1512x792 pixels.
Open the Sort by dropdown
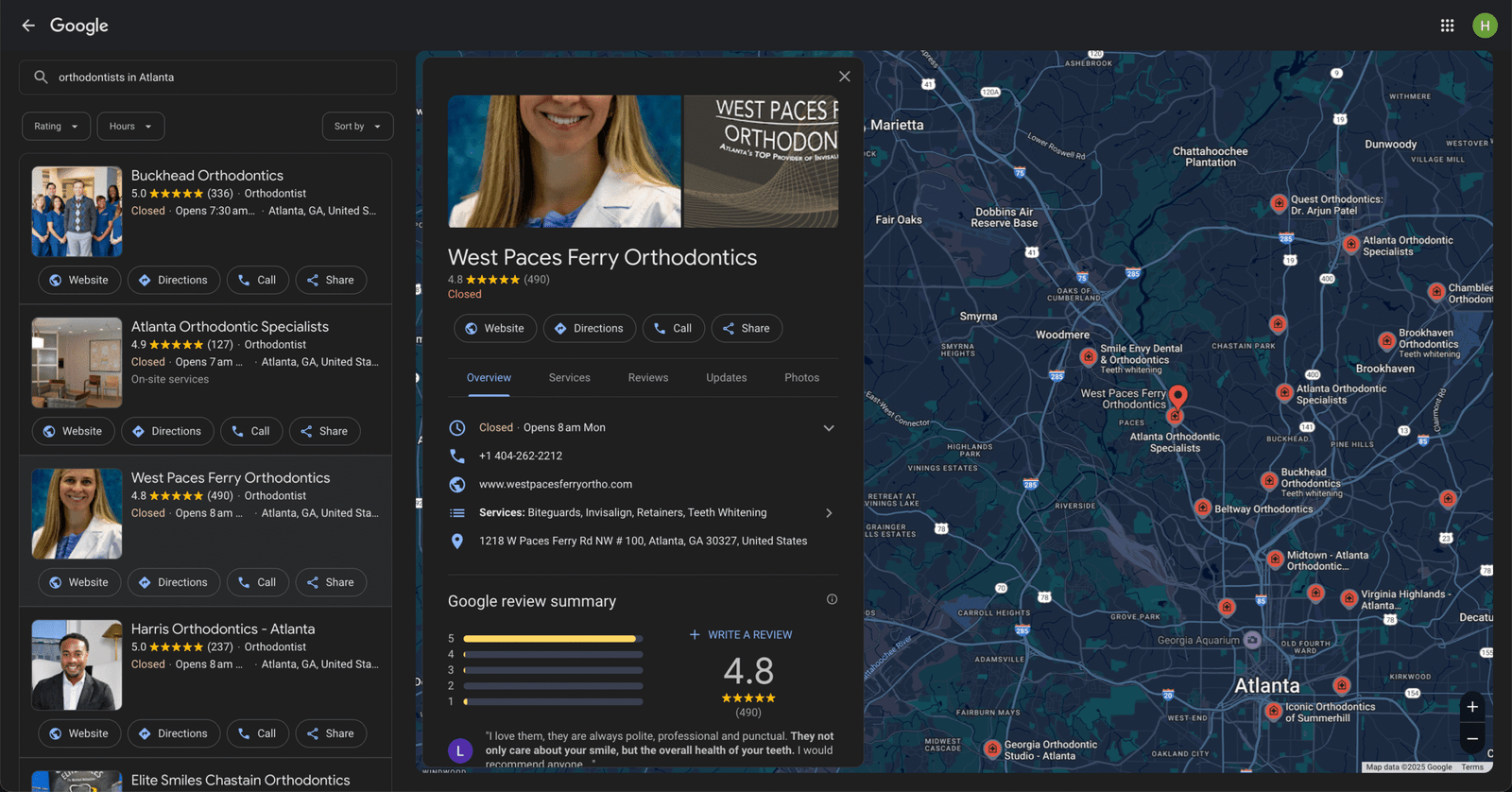(357, 127)
